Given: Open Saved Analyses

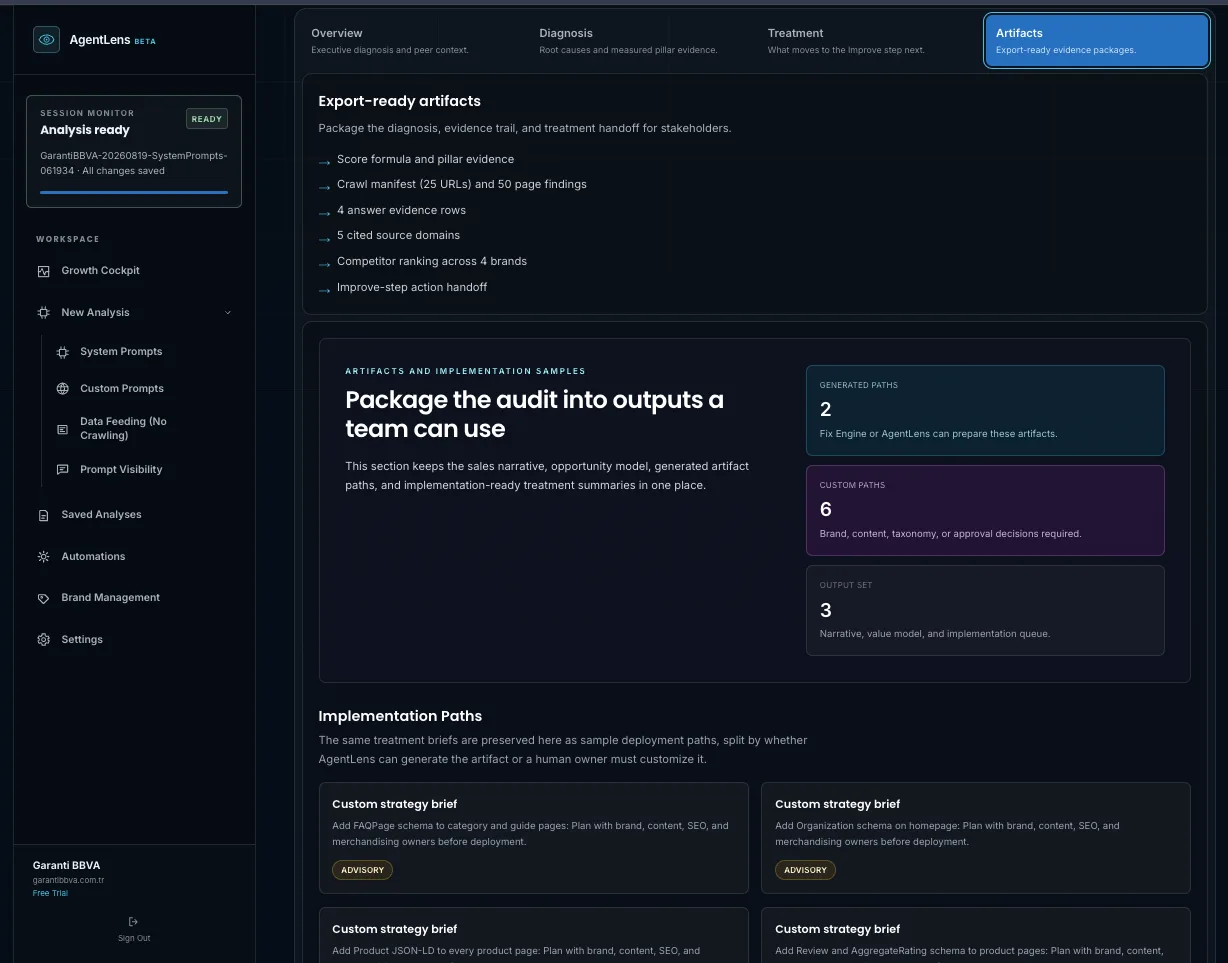Looking at the screenshot, I should click(x=134, y=515).
